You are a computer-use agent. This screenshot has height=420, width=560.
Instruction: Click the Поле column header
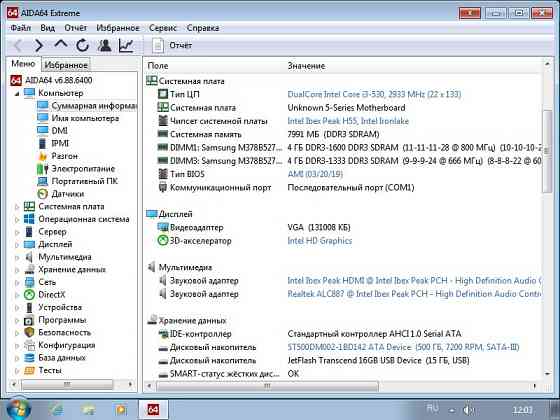coord(158,66)
